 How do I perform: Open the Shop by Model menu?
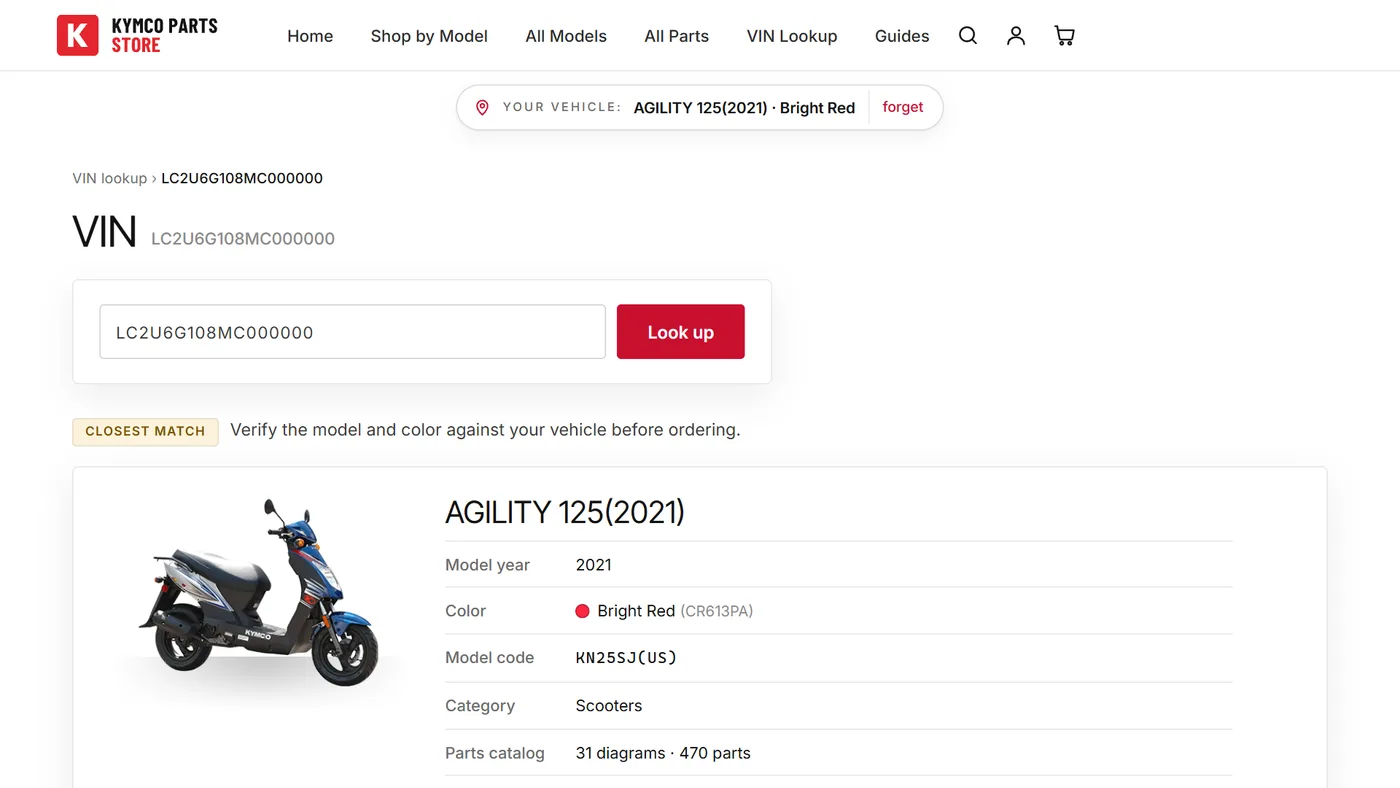pos(429,36)
